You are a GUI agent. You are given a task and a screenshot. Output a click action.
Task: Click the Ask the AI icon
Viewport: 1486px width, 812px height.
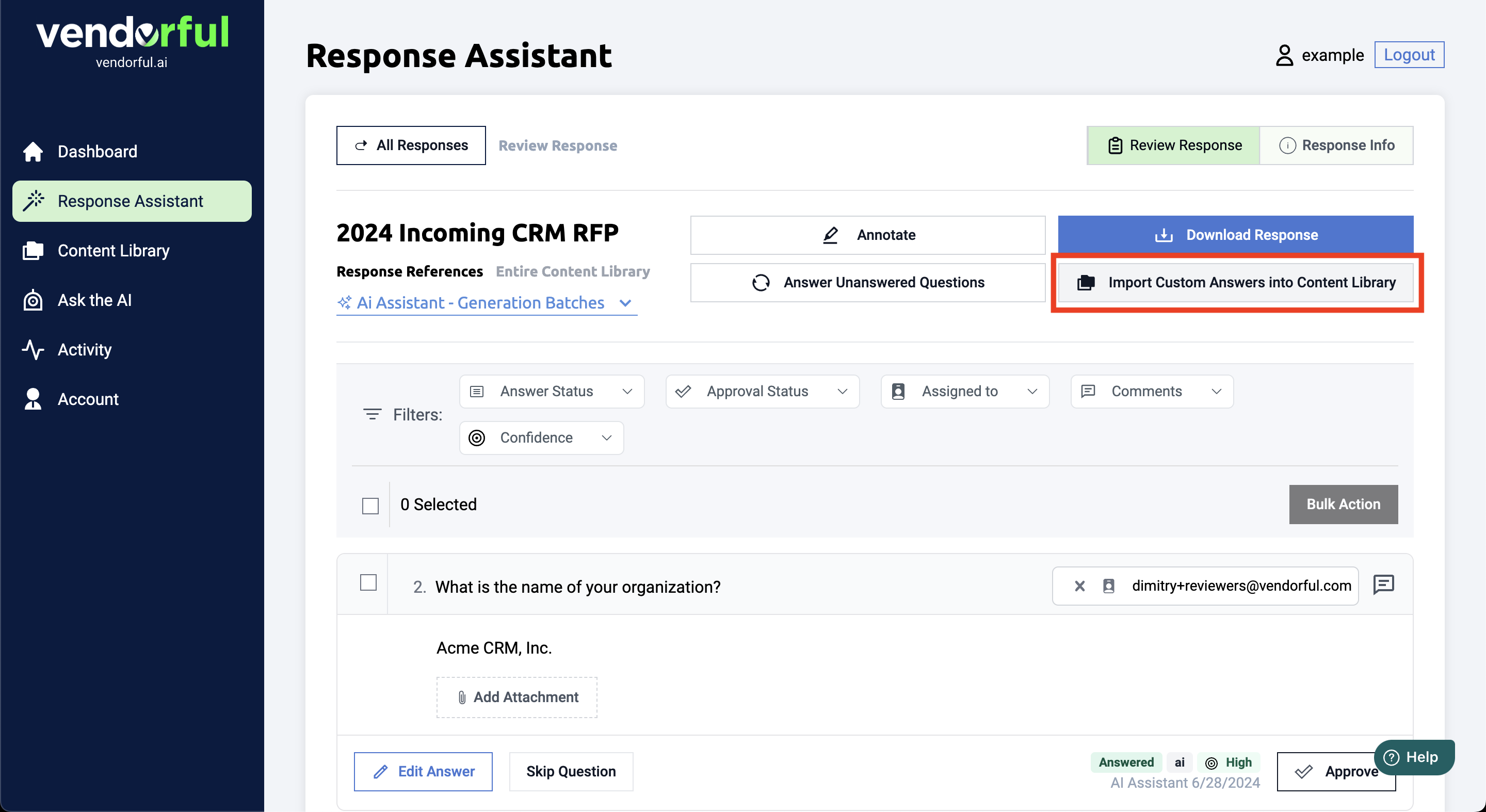point(33,300)
